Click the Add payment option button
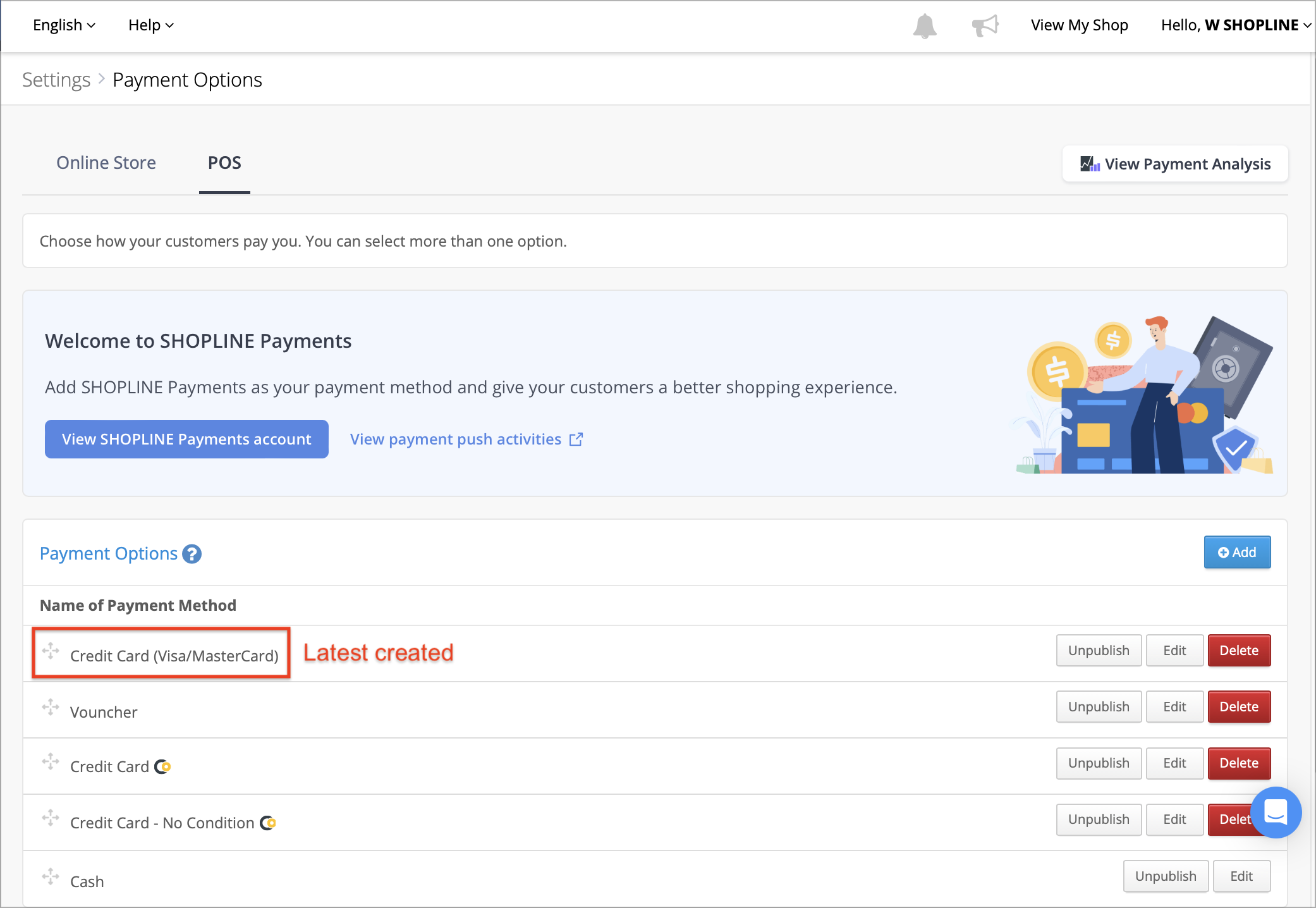 pyautogui.click(x=1237, y=553)
